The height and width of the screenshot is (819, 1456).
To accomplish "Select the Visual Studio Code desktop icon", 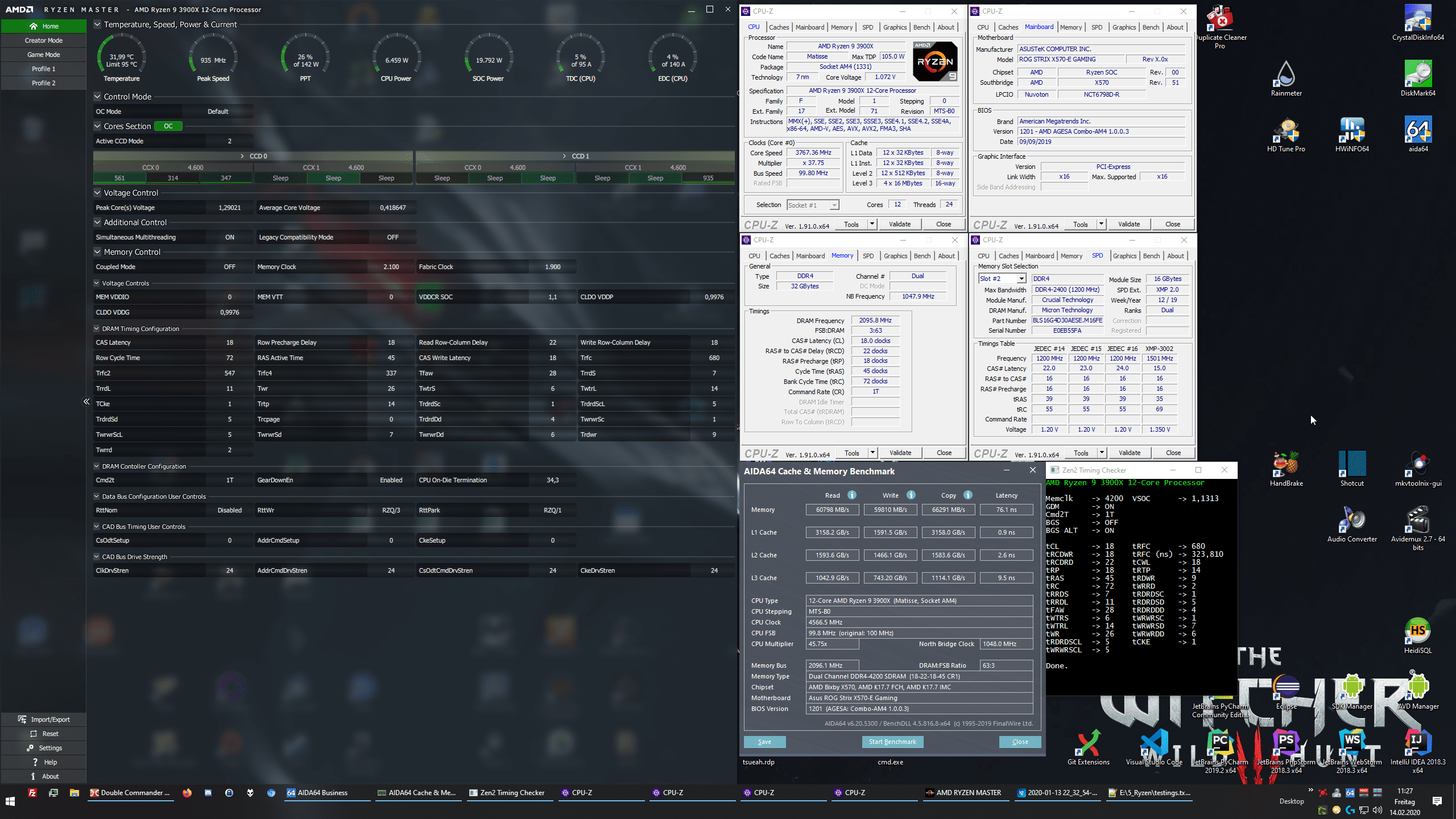I will tap(1154, 747).
